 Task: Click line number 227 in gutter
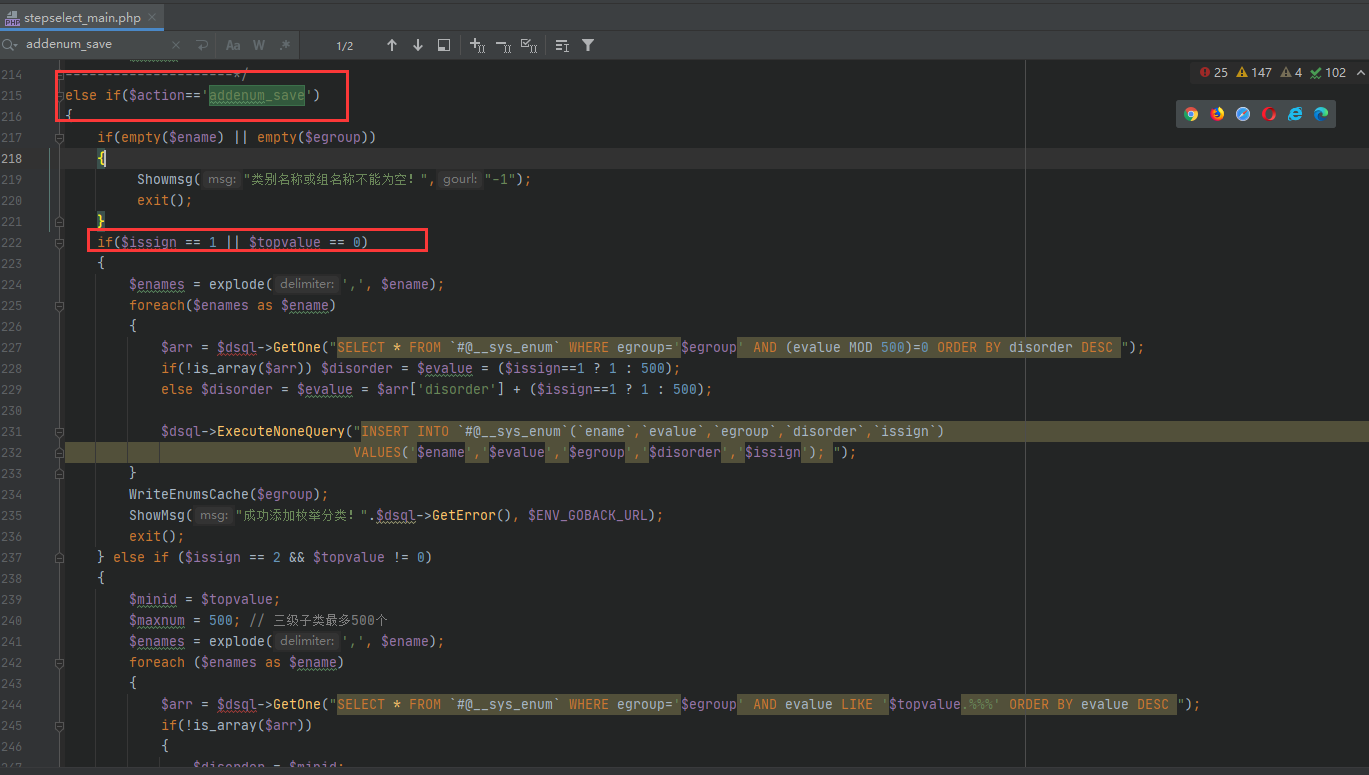(x=12, y=347)
